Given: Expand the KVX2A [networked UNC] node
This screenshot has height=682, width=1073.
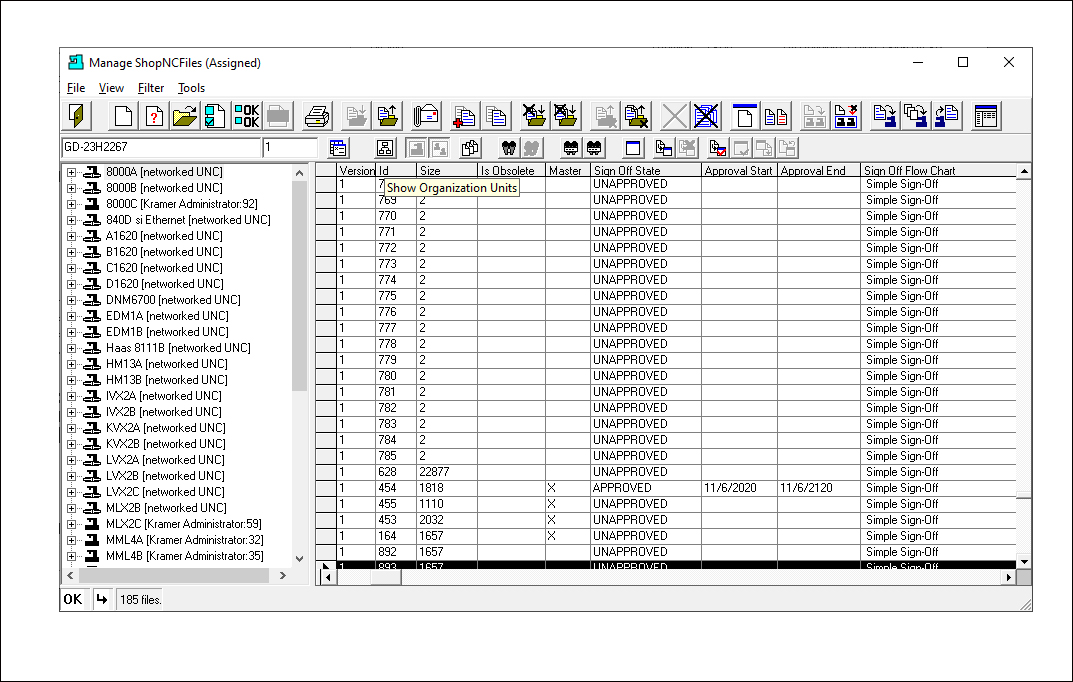Looking at the screenshot, I should tap(71, 428).
